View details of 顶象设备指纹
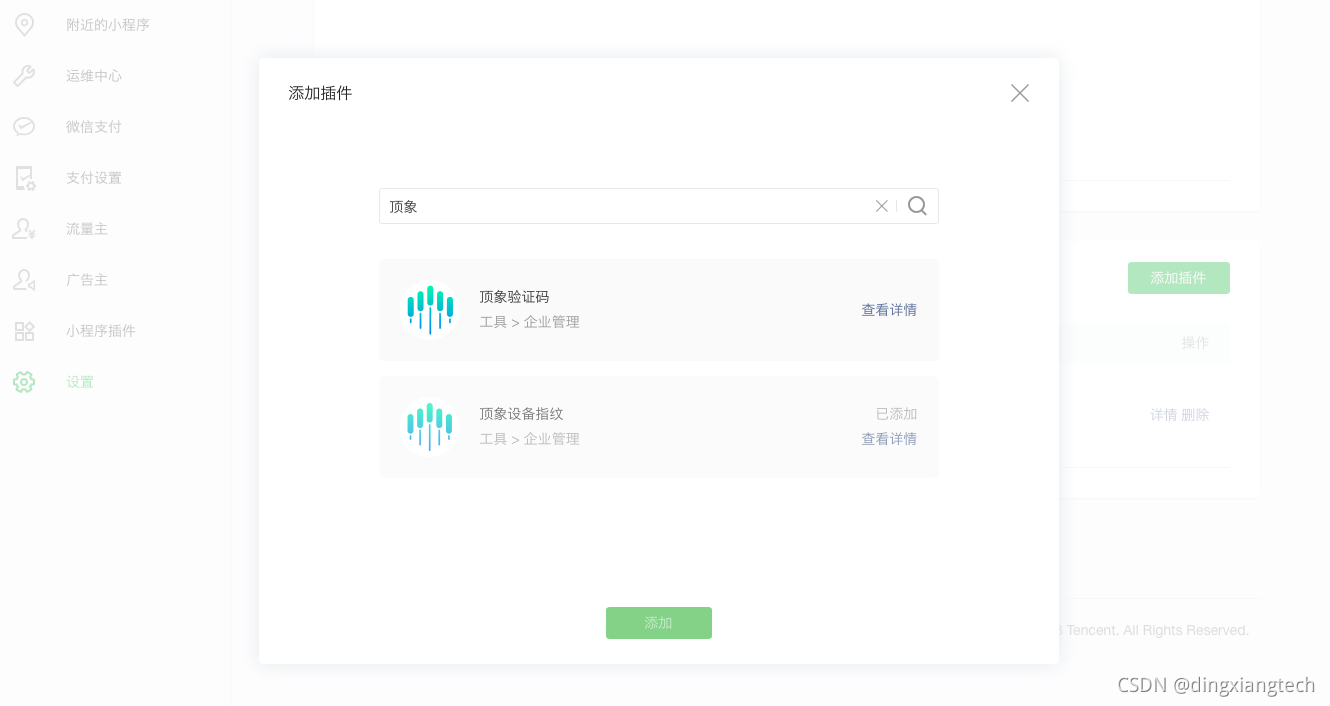 [x=889, y=439]
